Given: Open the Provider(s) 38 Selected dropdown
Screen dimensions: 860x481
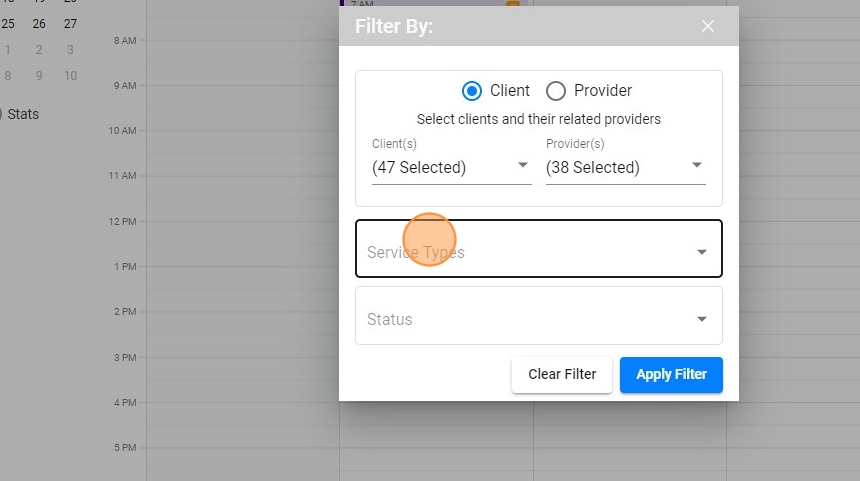Looking at the screenshot, I should (x=624, y=167).
